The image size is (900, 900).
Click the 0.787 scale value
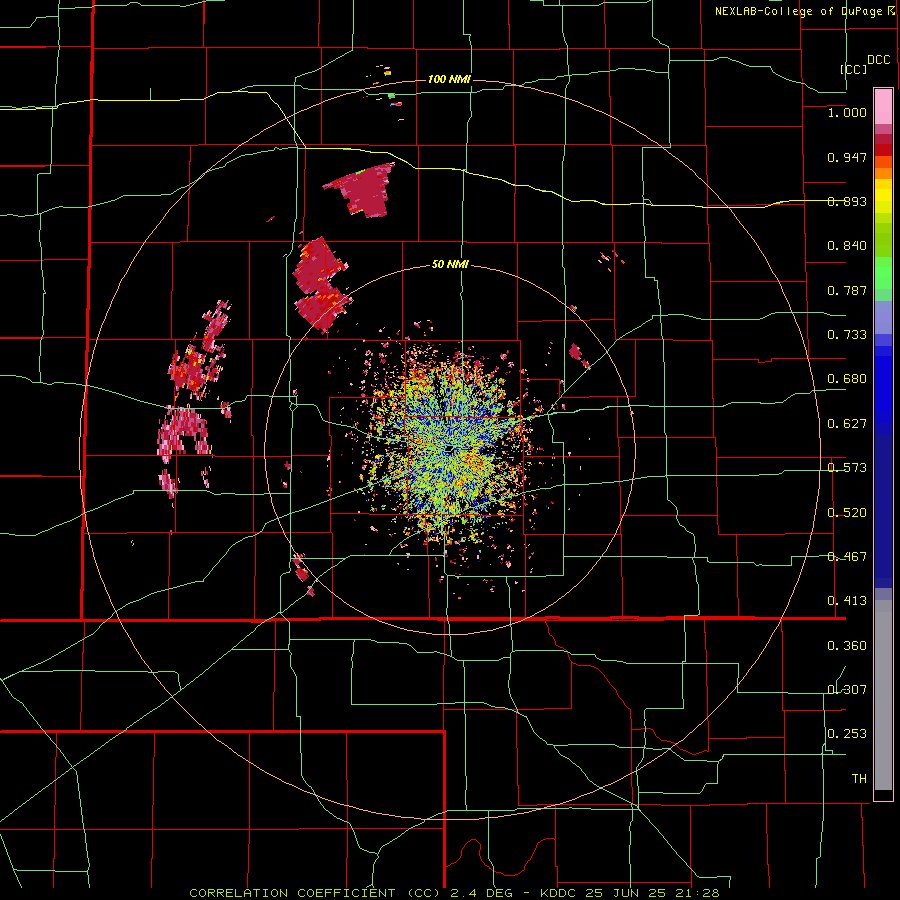click(847, 290)
